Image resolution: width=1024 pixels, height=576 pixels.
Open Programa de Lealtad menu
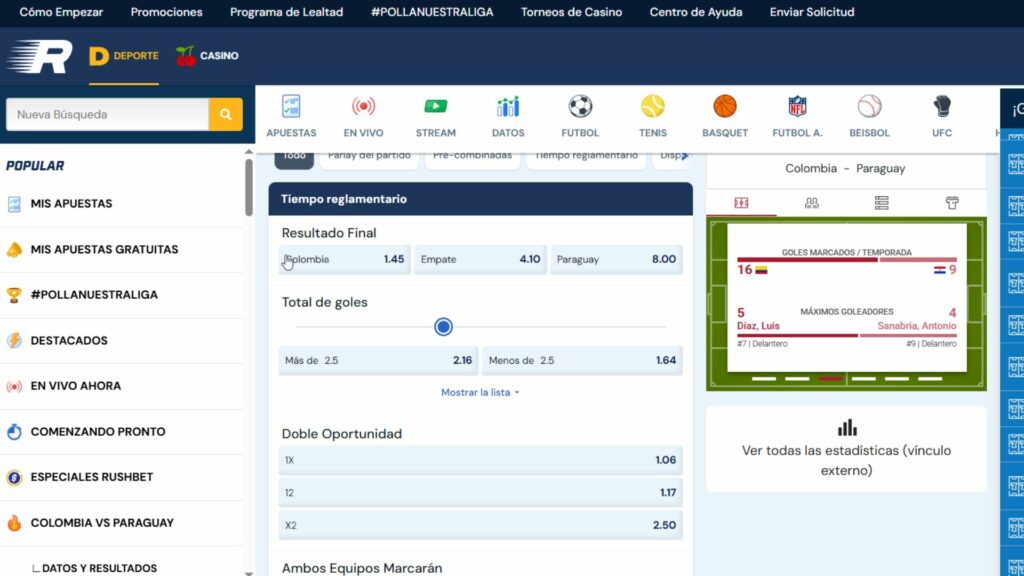[286, 12]
